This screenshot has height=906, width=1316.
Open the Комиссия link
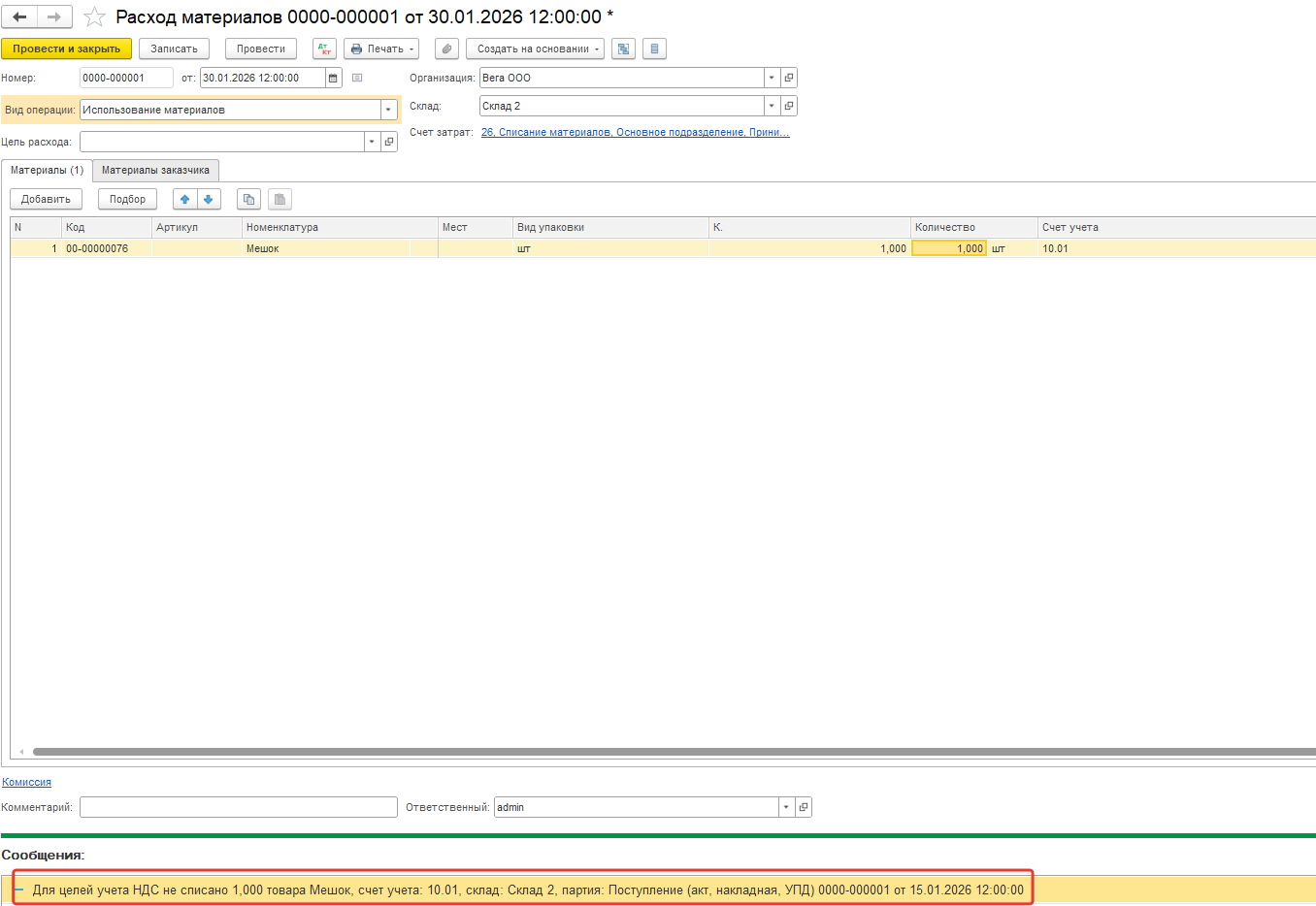point(26,782)
